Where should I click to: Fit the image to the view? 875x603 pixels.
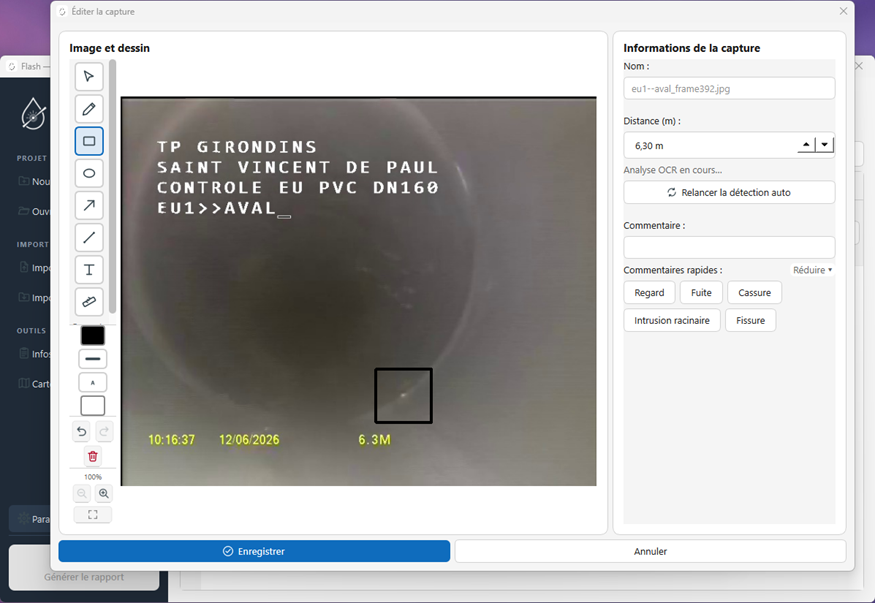pos(93,514)
